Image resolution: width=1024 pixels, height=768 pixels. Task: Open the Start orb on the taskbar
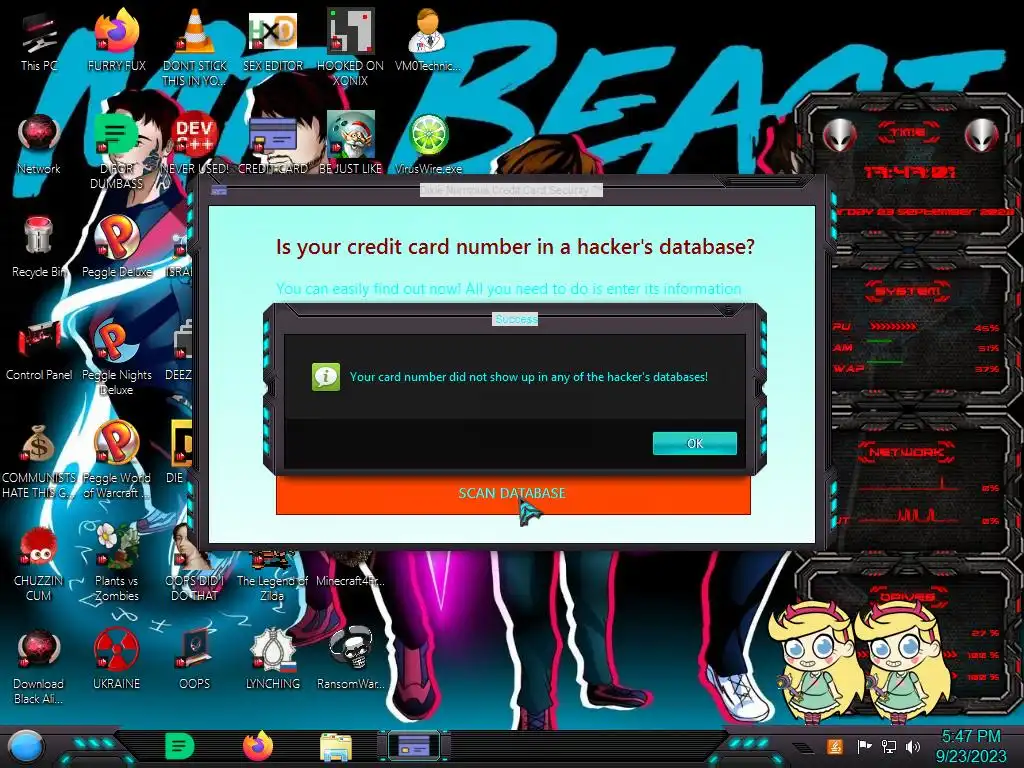pyautogui.click(x=26, y=747)
